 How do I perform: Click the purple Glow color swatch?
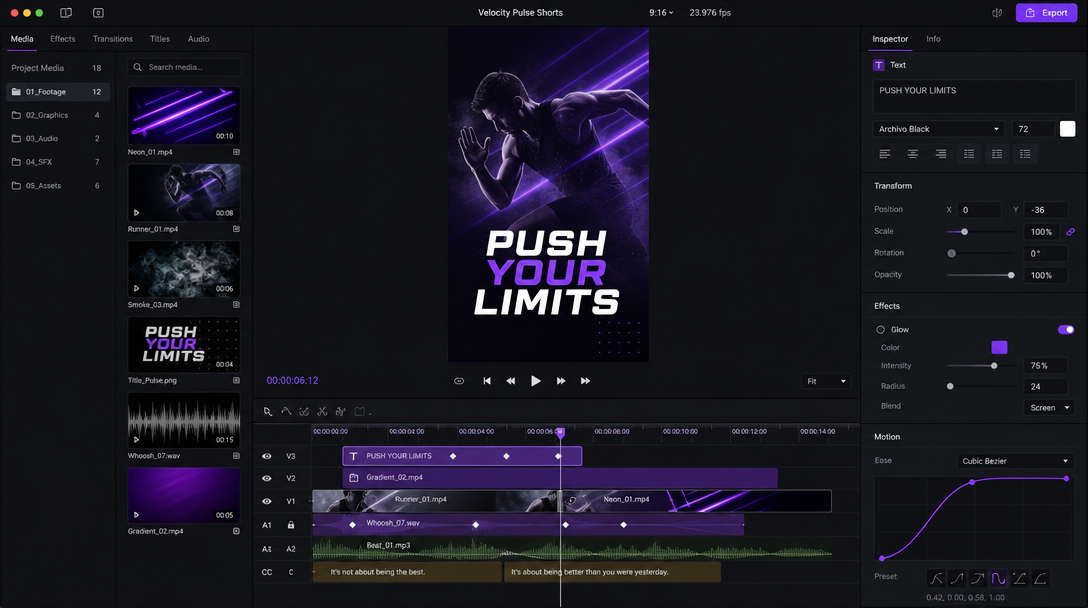[999, 348]
